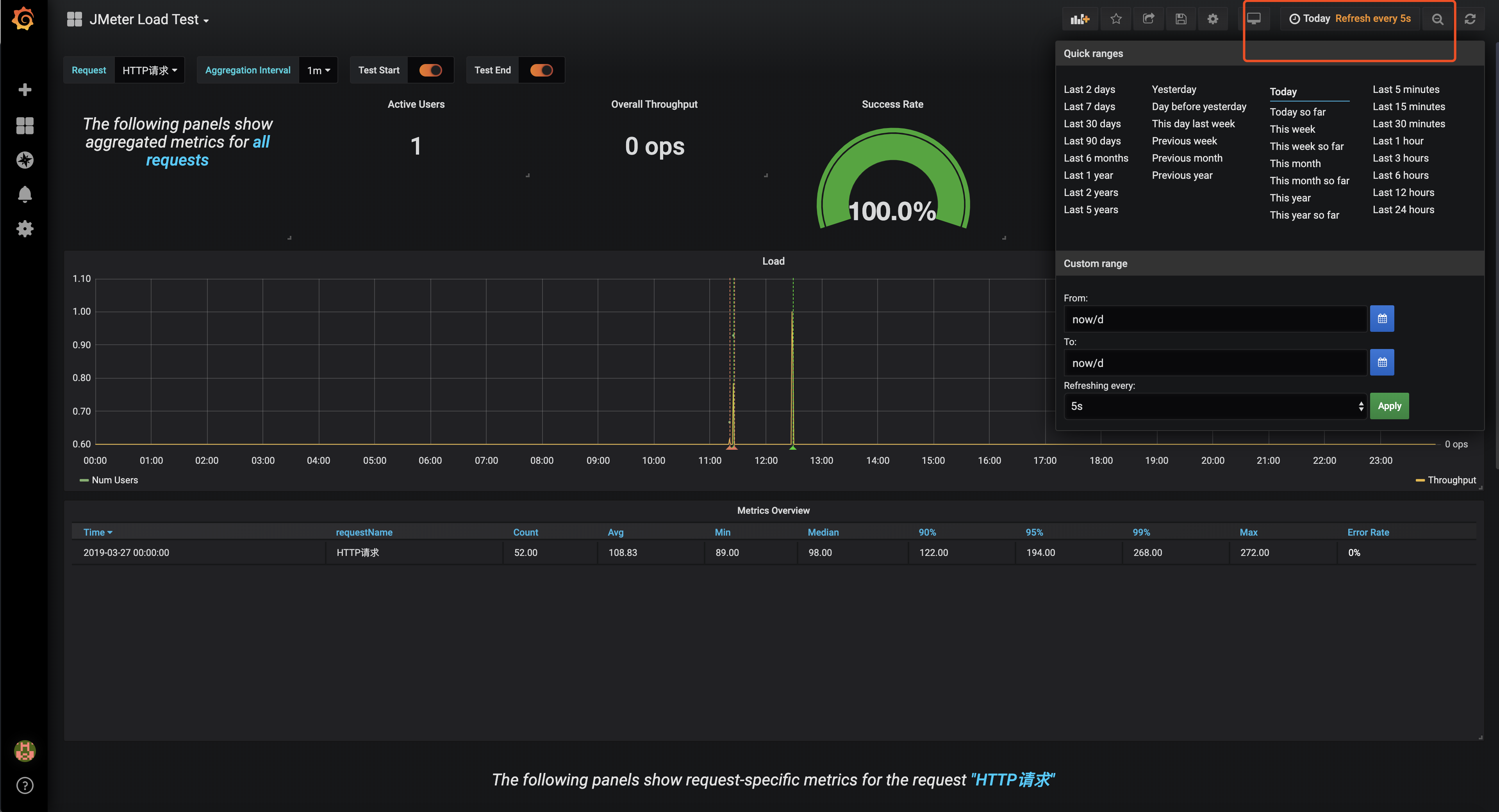This screenshot has height=812, width=1499.
Task: Open the Alerting bell icon
Action: click(x=25, y=194)
